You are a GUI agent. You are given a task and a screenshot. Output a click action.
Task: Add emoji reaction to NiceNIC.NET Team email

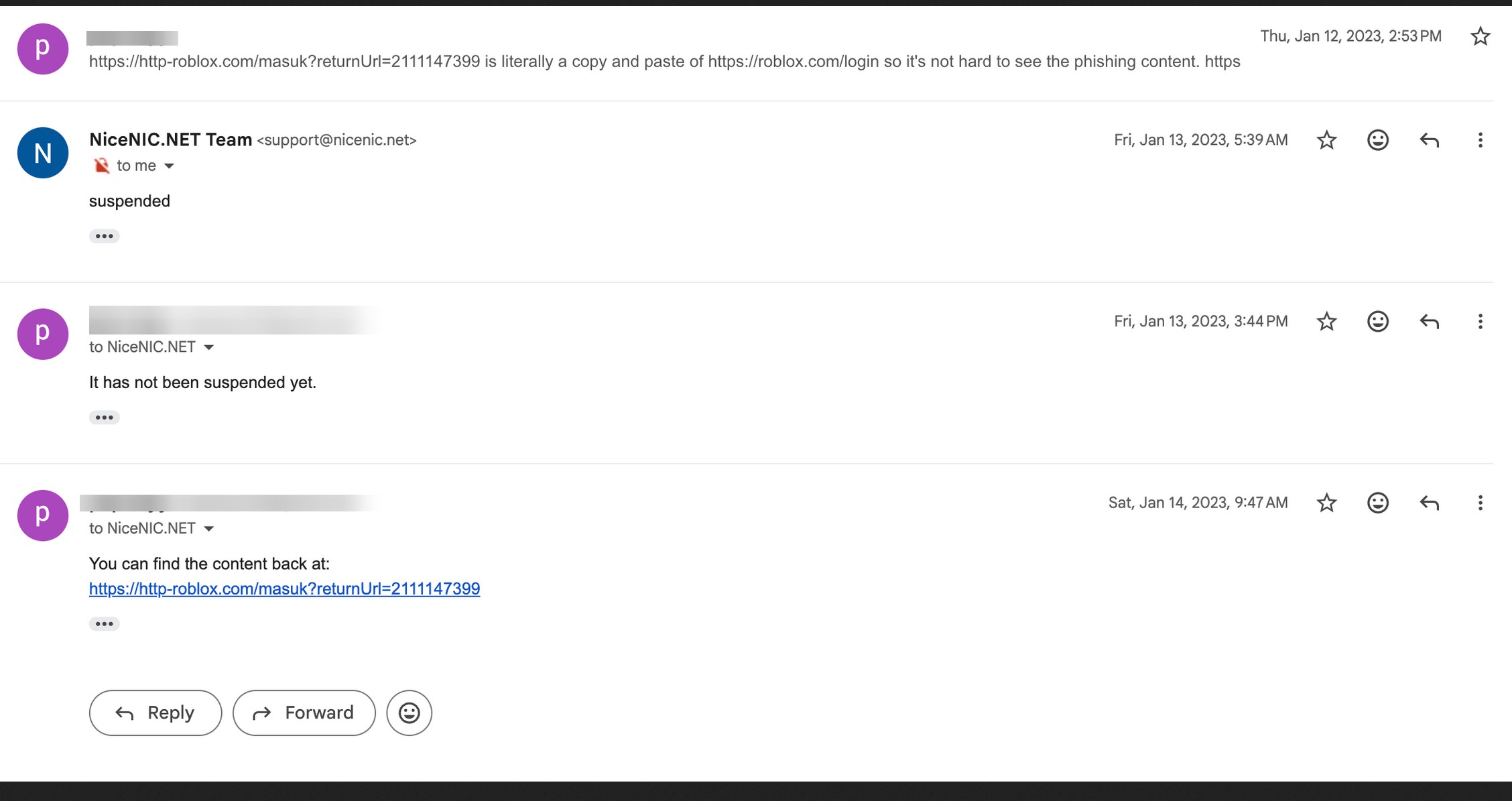(1377, 140)
